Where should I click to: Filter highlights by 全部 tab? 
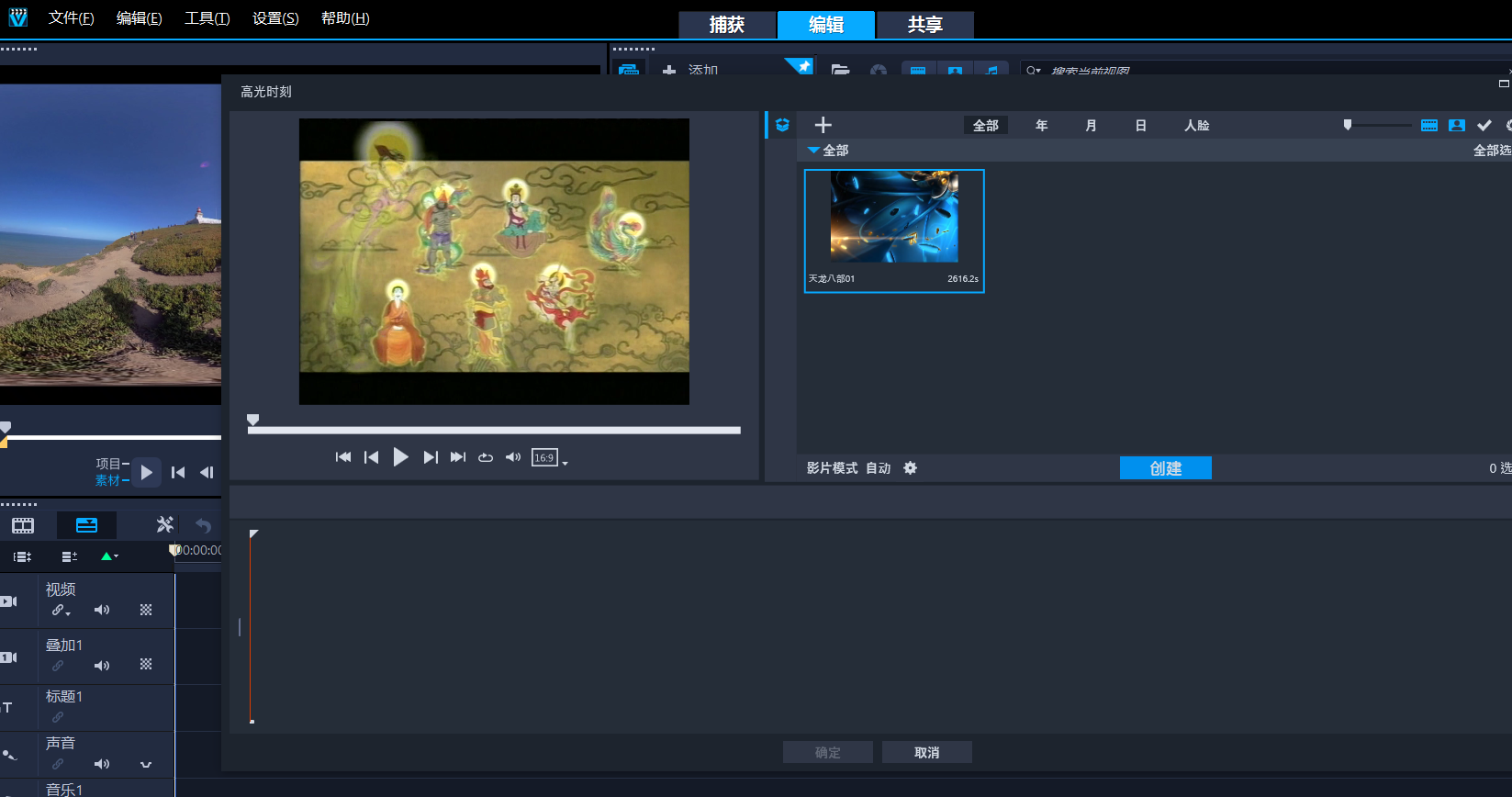(x=986, y=126)
